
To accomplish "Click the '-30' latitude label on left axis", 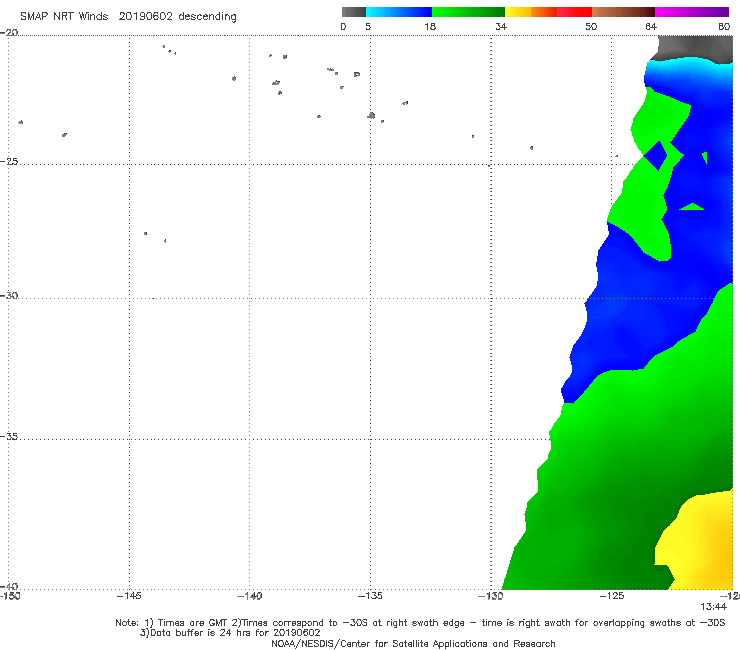I will tap(9, 295).
